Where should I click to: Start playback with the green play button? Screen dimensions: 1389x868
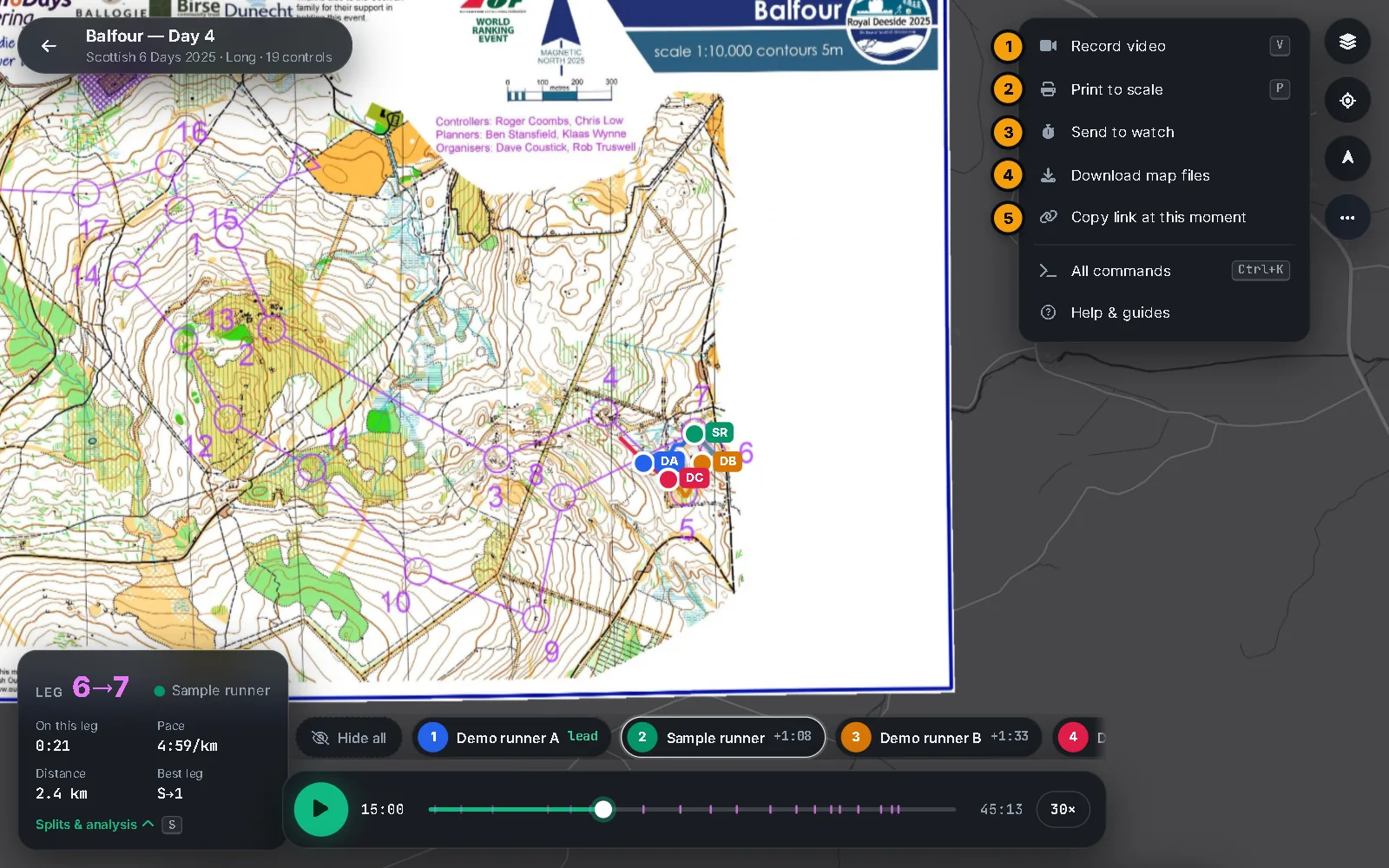[x=320, y=809]
